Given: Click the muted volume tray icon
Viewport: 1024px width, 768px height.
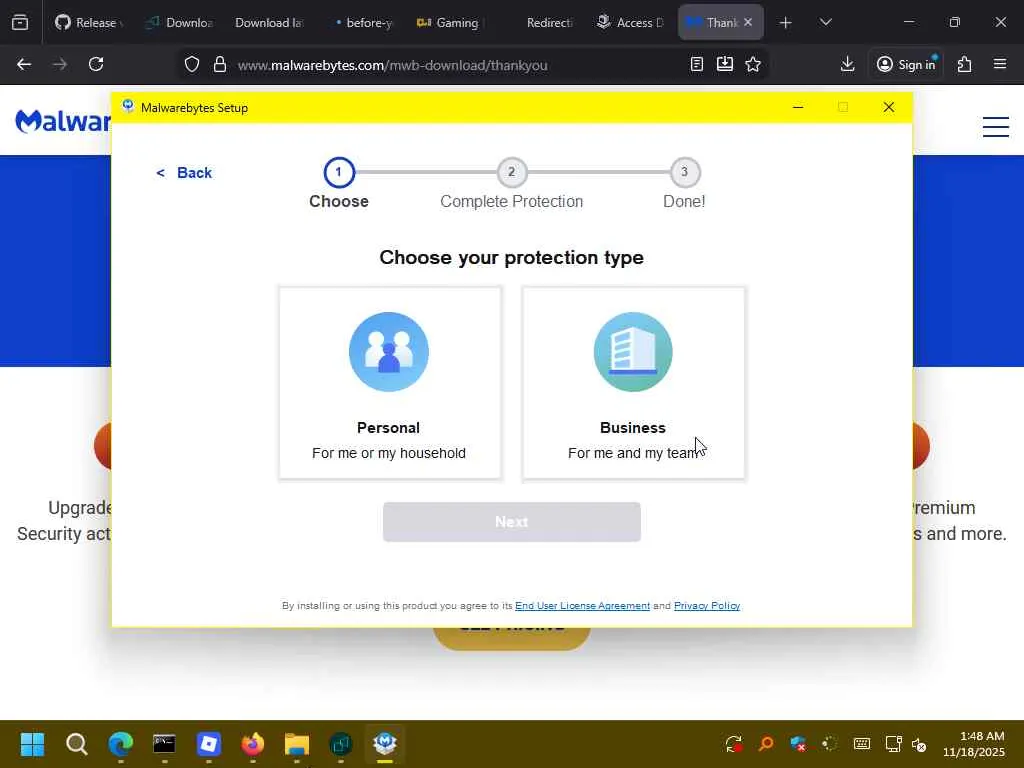Looking at the screenshot, I should coord(920,744).
